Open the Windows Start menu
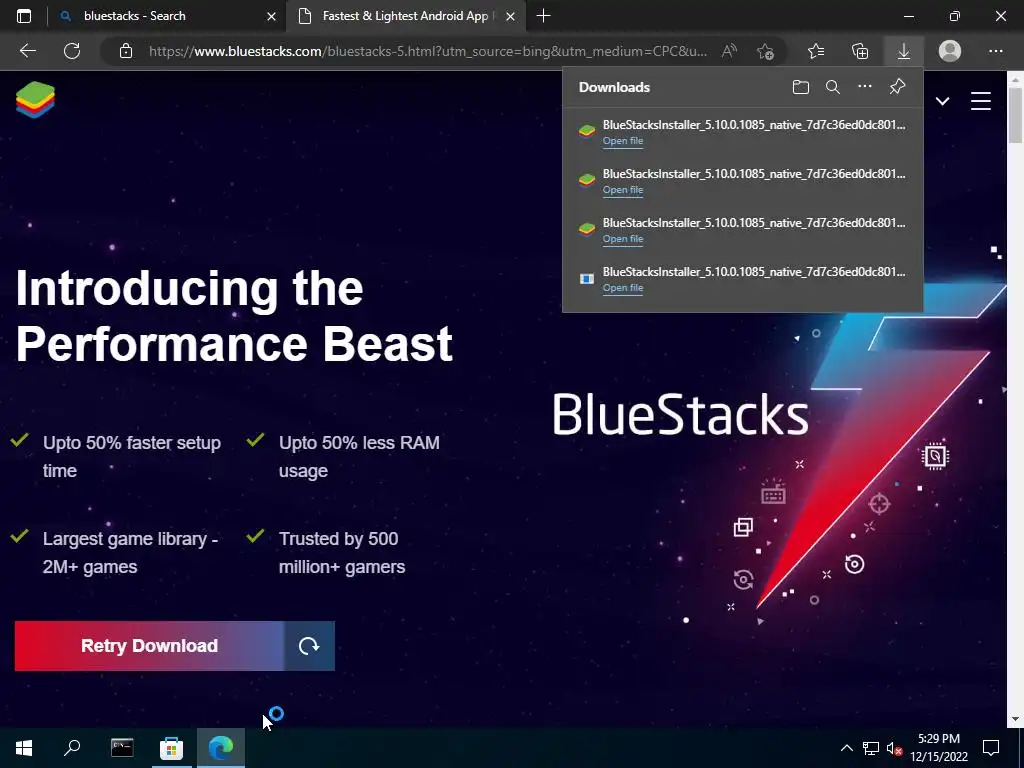This screenshot has height=768, width=1024. tap(24, 748)
